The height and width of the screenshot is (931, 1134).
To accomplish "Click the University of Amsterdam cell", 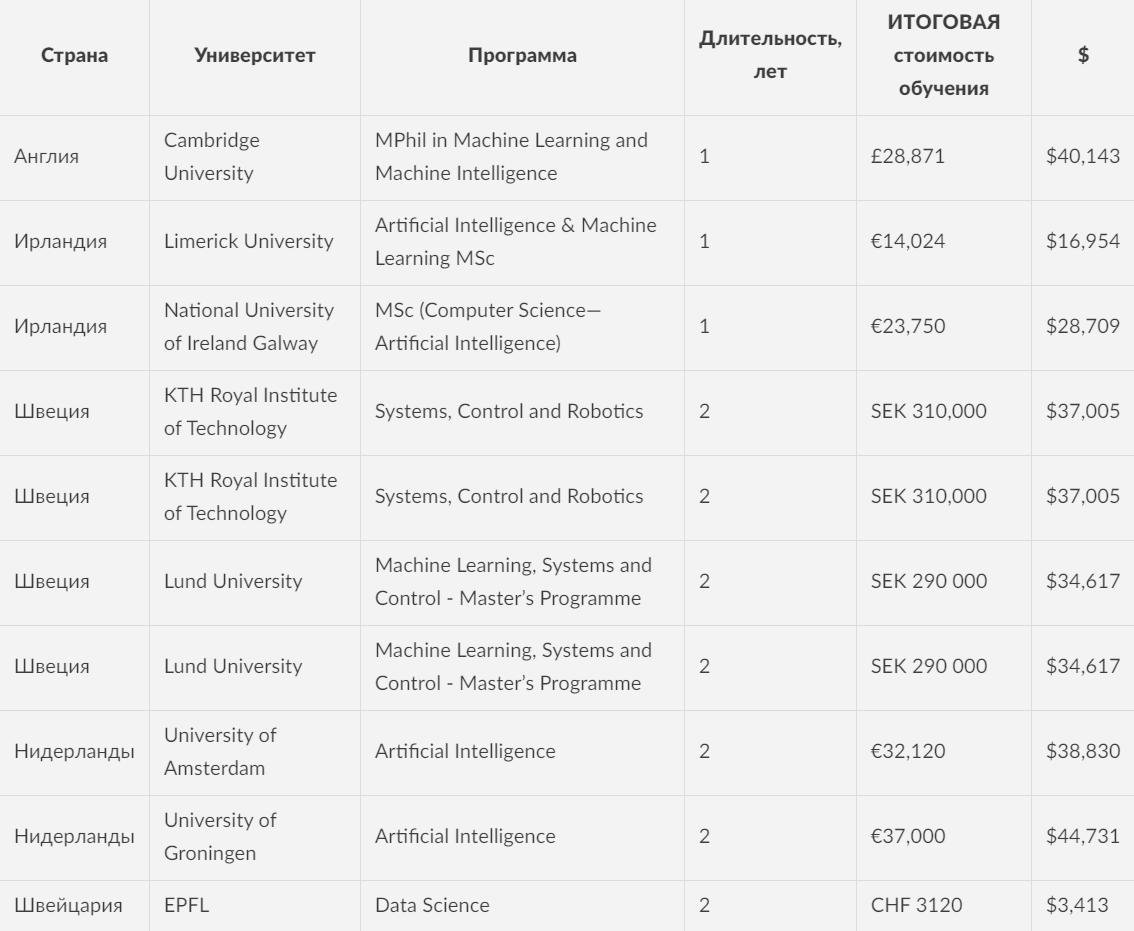I will (220, 752).
